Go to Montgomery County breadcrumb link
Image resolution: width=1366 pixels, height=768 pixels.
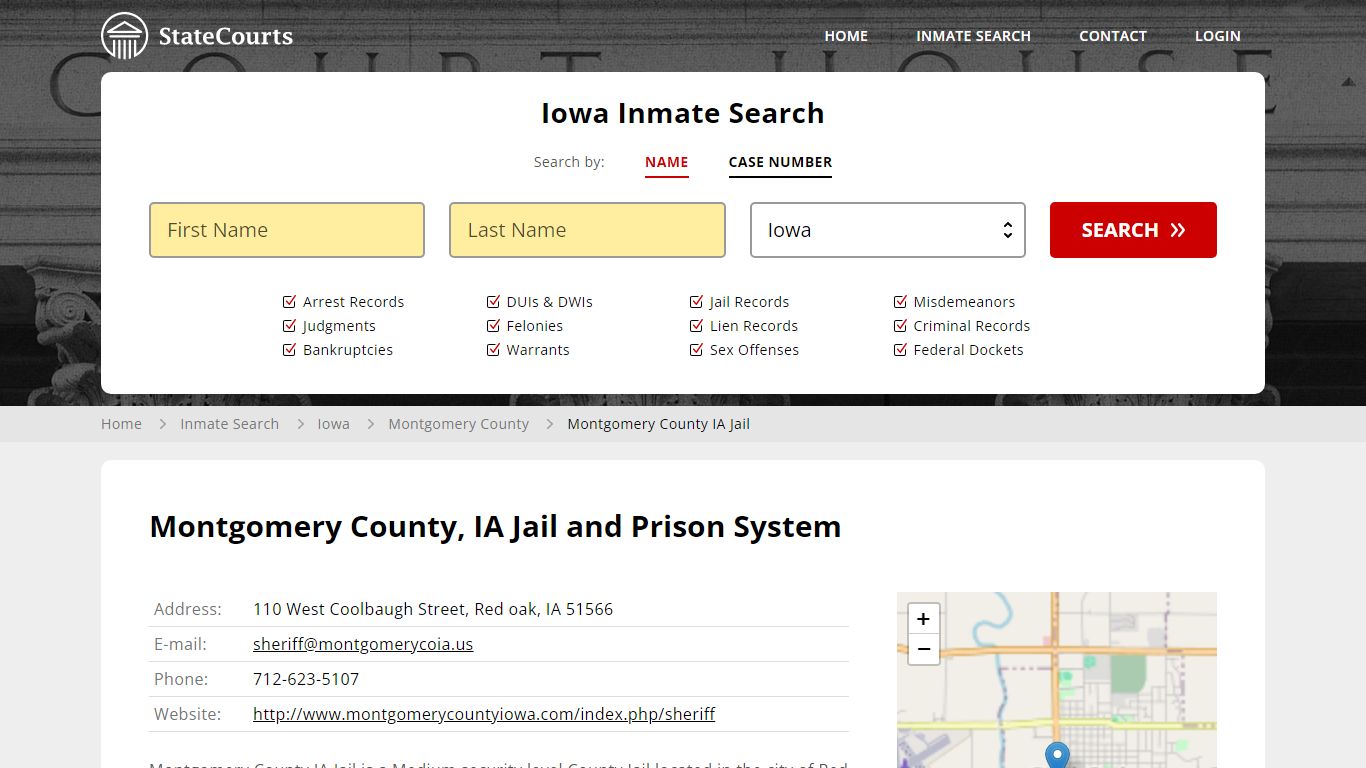point(458,424)
